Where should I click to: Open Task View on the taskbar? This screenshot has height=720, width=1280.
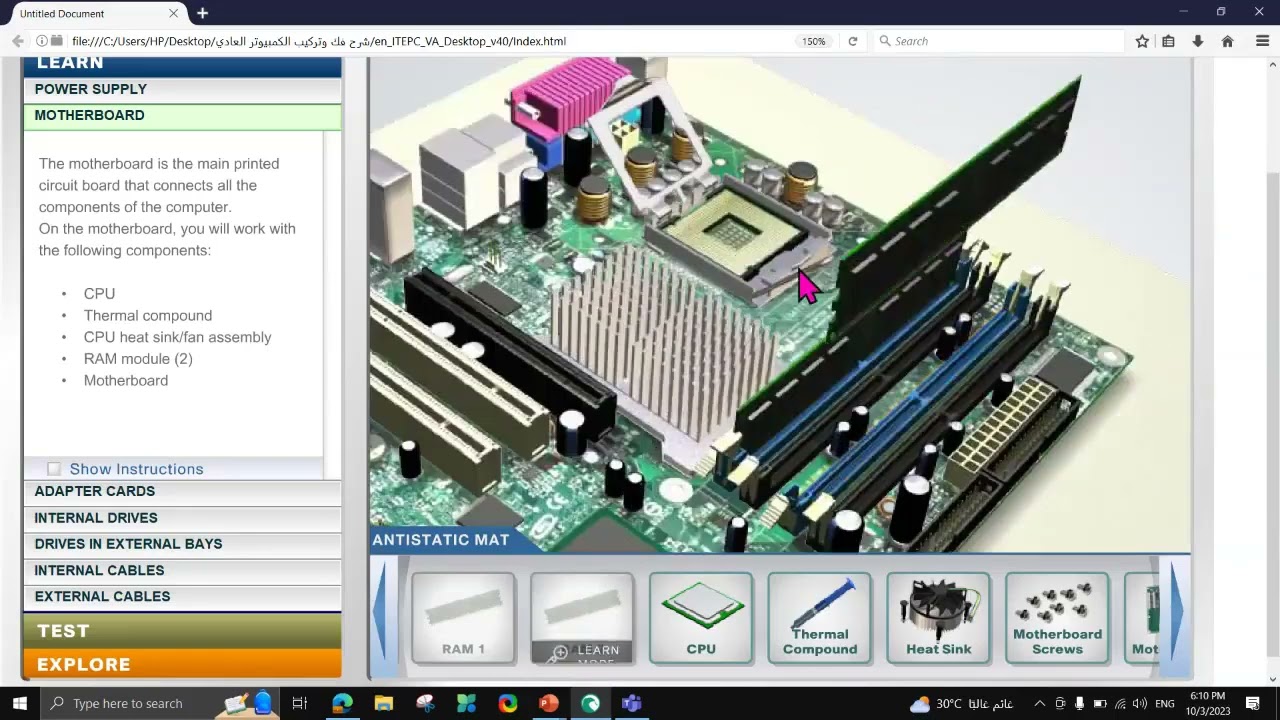coord(299,703)
